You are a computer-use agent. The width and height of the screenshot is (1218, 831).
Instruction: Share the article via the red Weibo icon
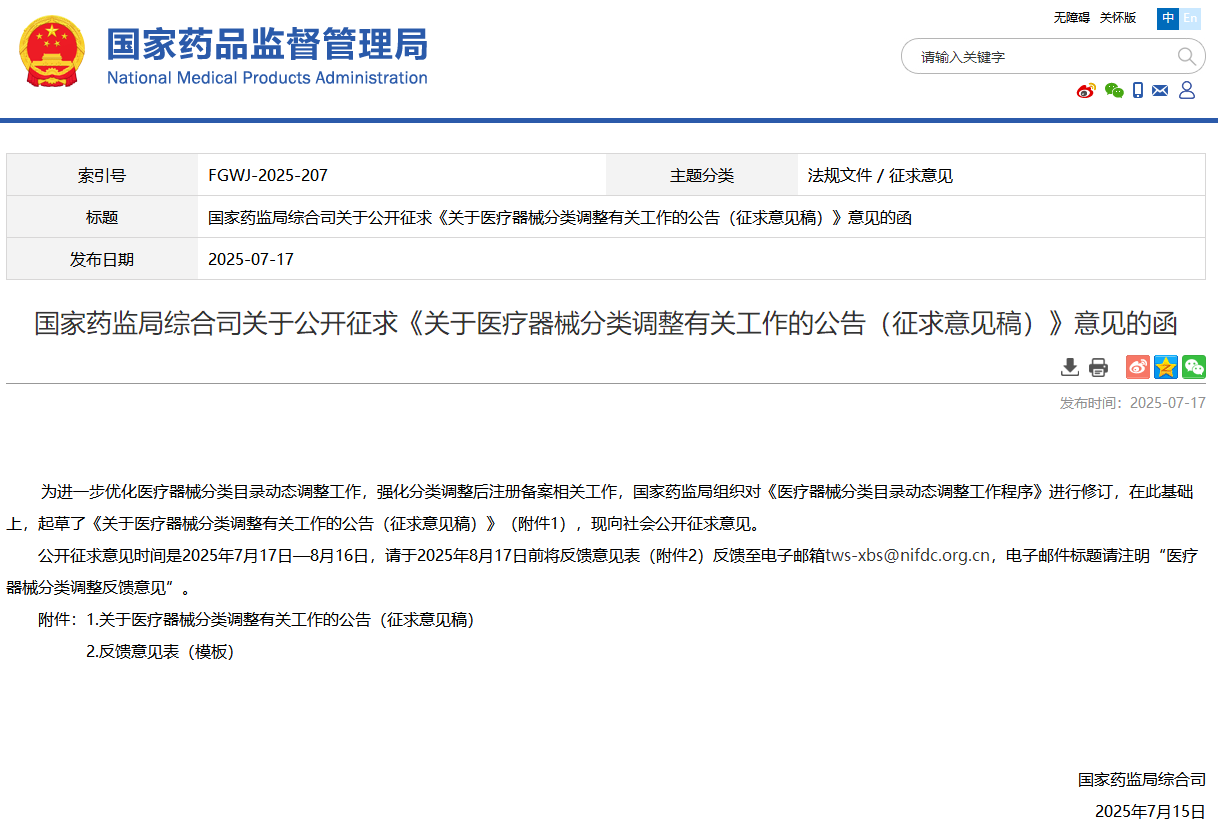click(1137, 367)
